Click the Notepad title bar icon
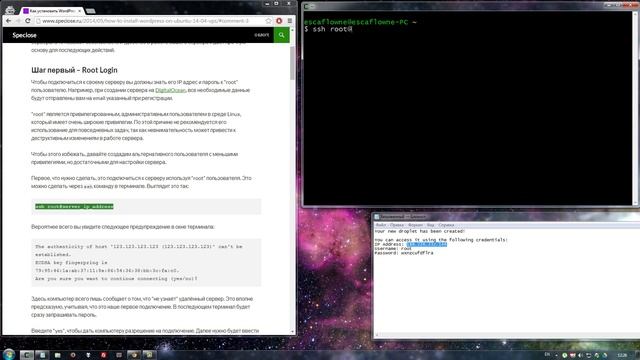 [x=377, y=217]
